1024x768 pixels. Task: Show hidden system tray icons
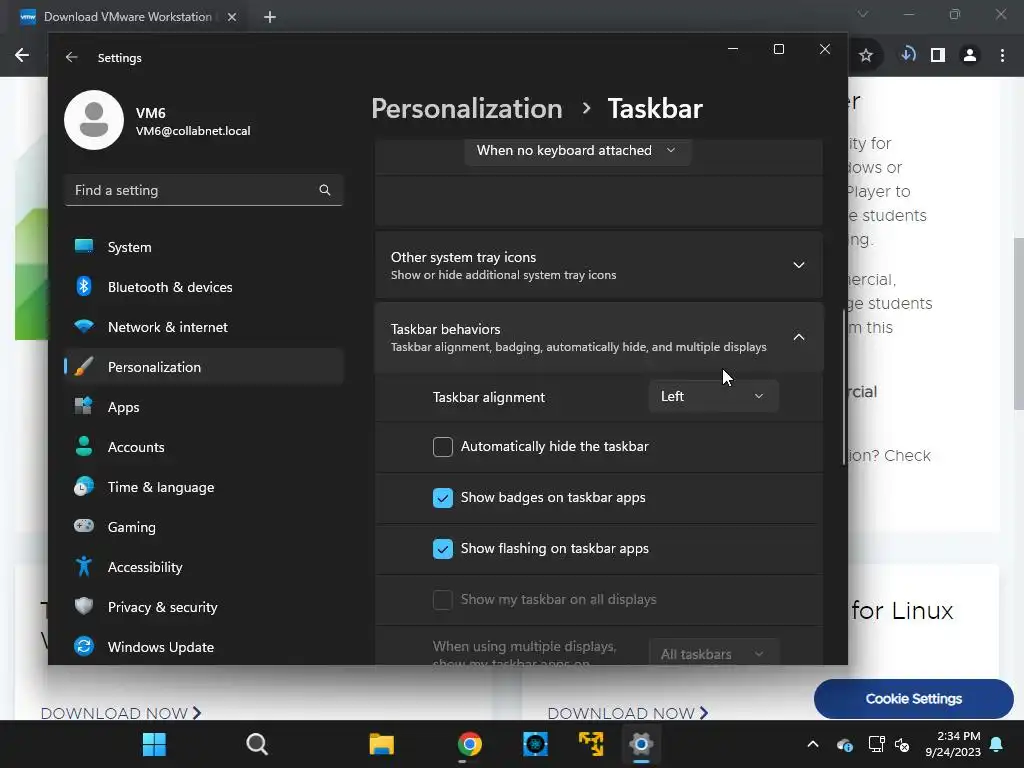pyautogui.click(x=813, y=744)
